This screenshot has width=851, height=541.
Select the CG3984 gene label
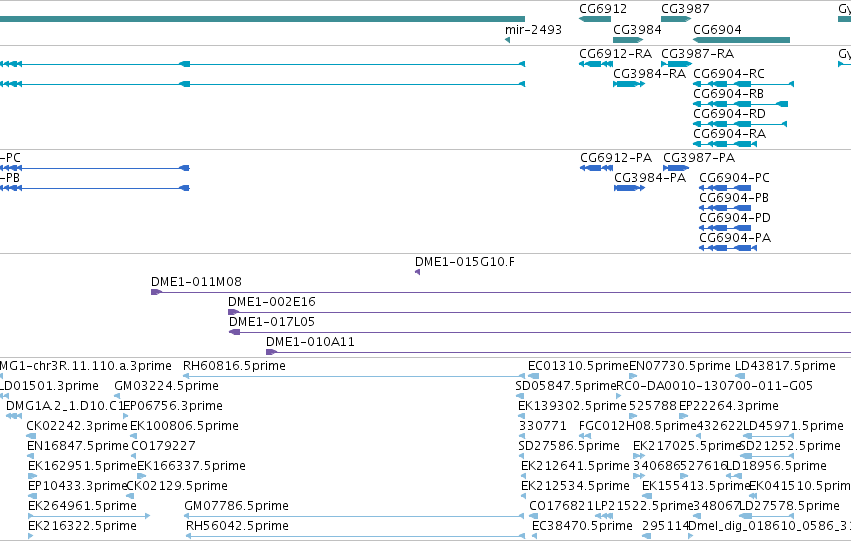[x=637, y=30]
